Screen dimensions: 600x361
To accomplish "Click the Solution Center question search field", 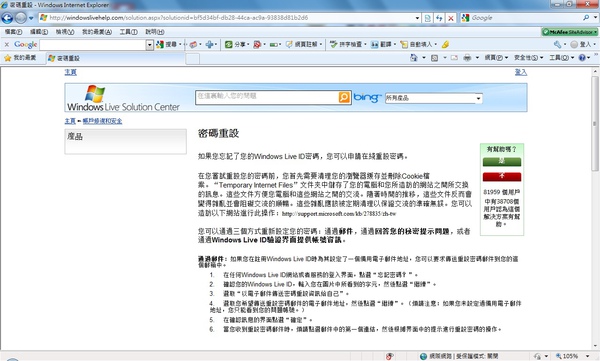I will tap(266, 97).
